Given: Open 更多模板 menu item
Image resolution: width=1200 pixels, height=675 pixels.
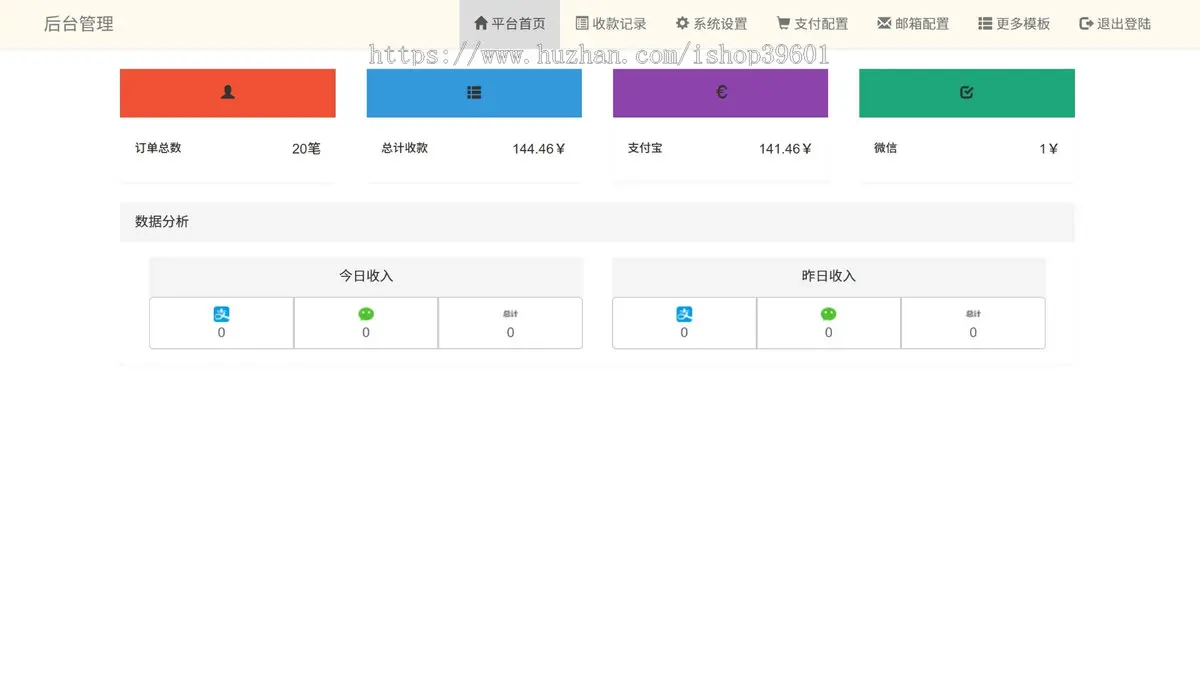Looking at the screenshot, I should (x=1014, y=24).
